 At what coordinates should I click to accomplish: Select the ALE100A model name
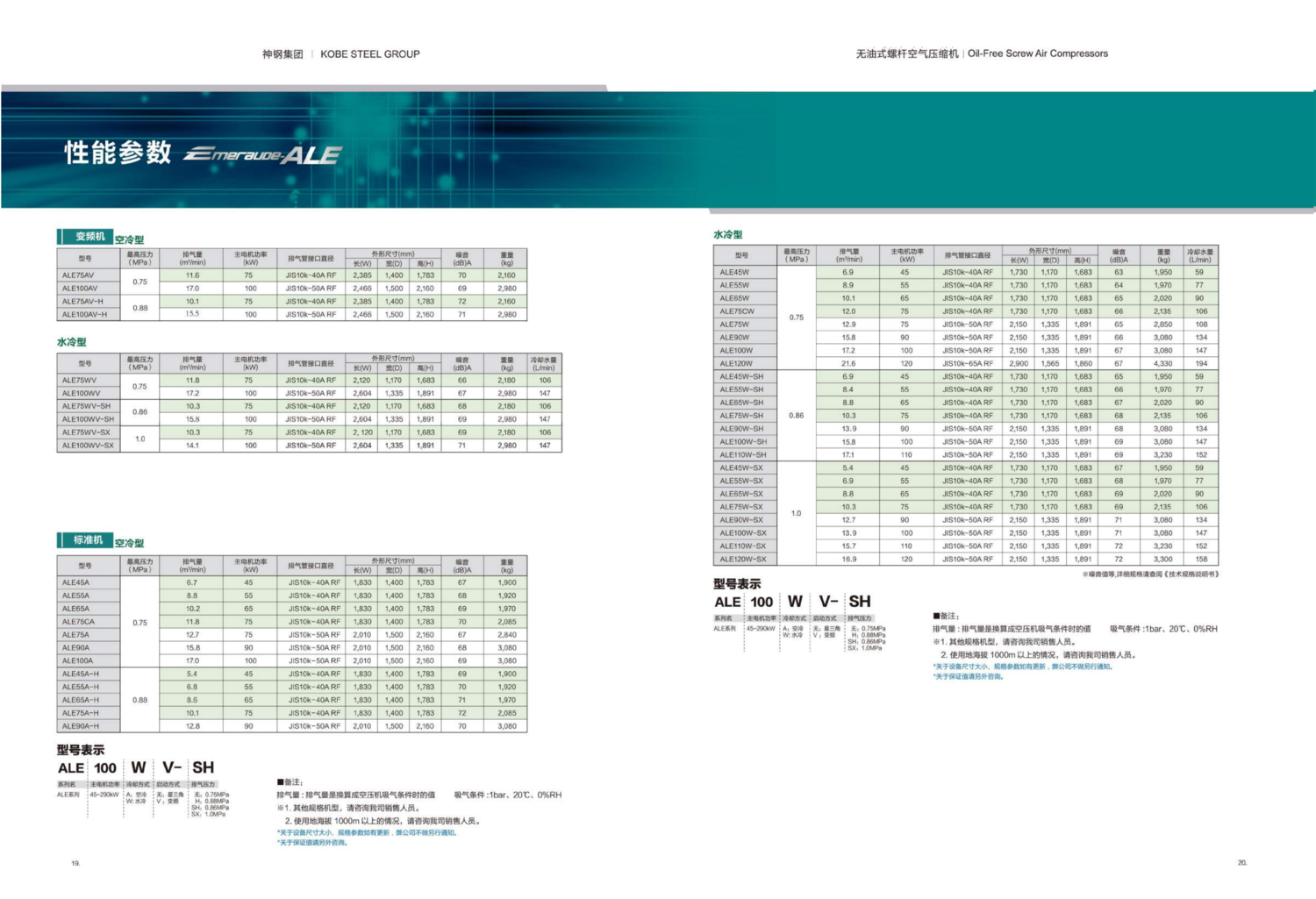click(x=77, y=661)
